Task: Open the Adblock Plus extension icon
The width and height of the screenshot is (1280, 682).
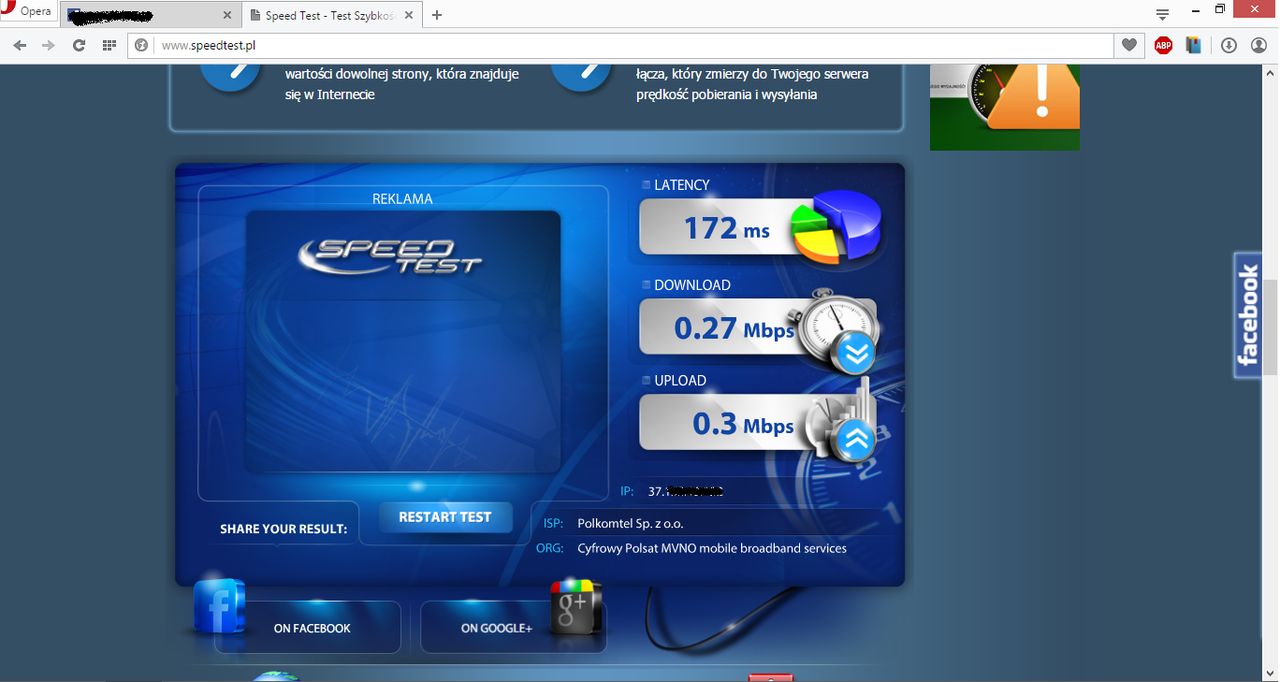Action: (x=1163, y=45)
